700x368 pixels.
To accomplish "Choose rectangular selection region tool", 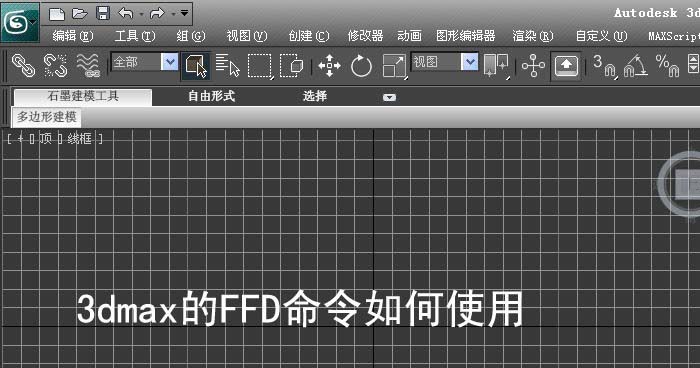I will 260,66.
